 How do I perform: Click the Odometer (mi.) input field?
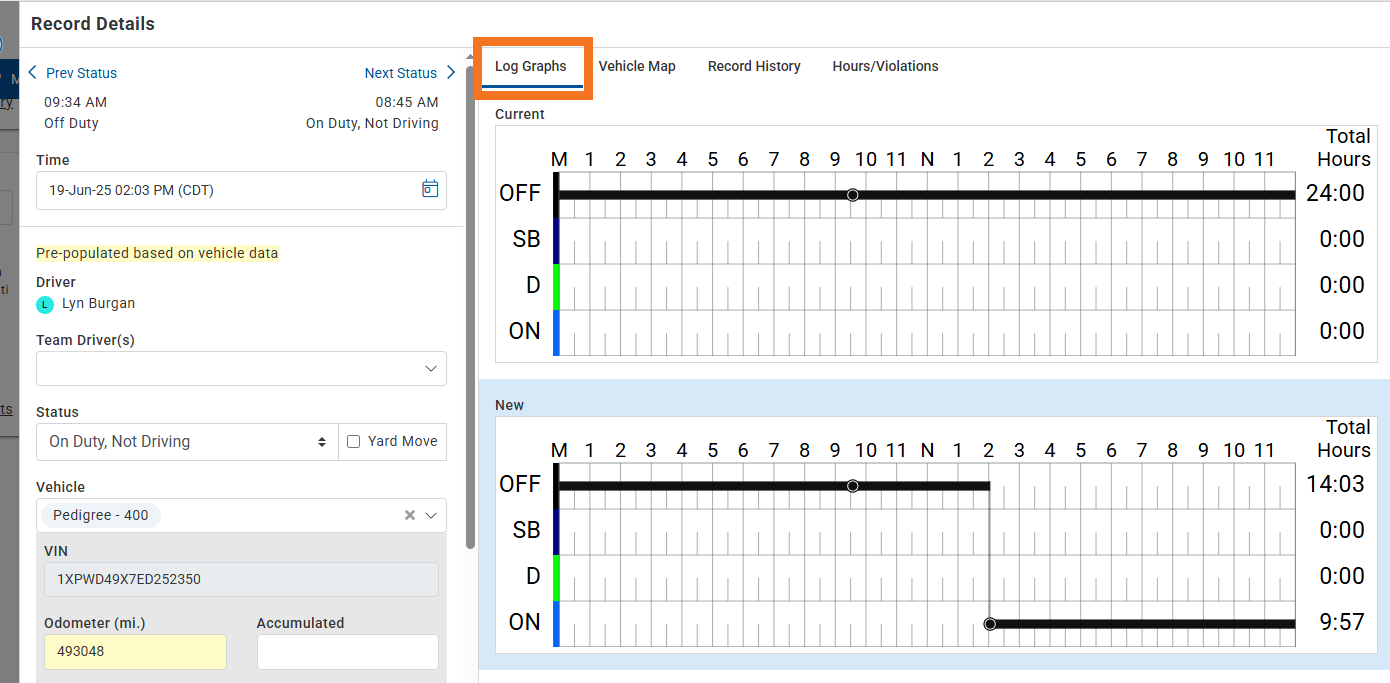pyautogui.click(x=135, y=651)
